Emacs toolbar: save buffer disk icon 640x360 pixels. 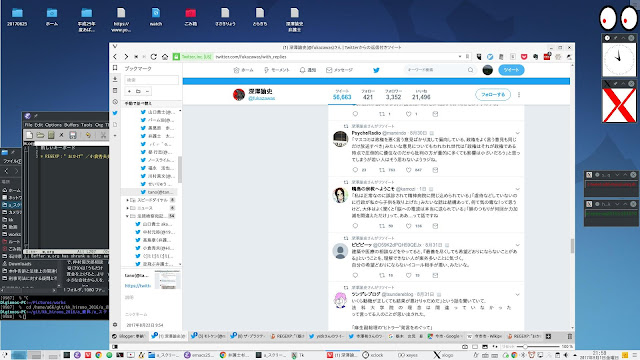point(73,135)
